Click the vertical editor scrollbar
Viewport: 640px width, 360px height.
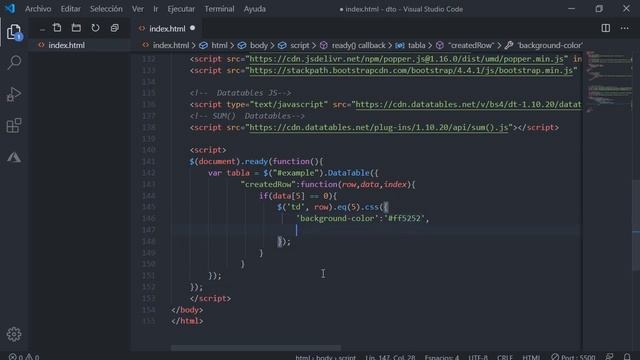[636, 224]
